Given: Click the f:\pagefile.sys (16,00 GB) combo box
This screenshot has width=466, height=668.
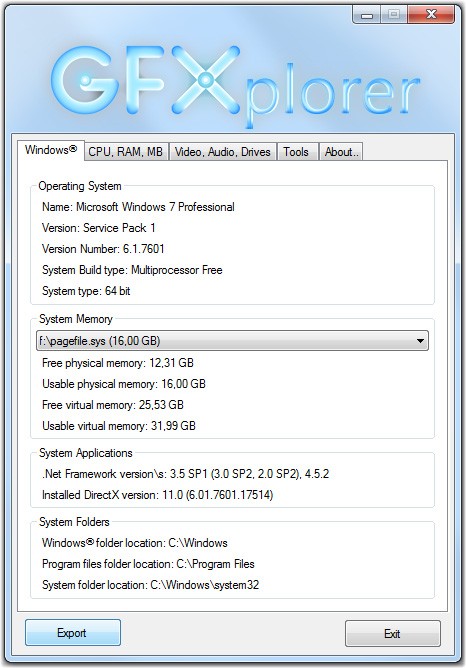Looking at the screenshot, I should 232,341.
